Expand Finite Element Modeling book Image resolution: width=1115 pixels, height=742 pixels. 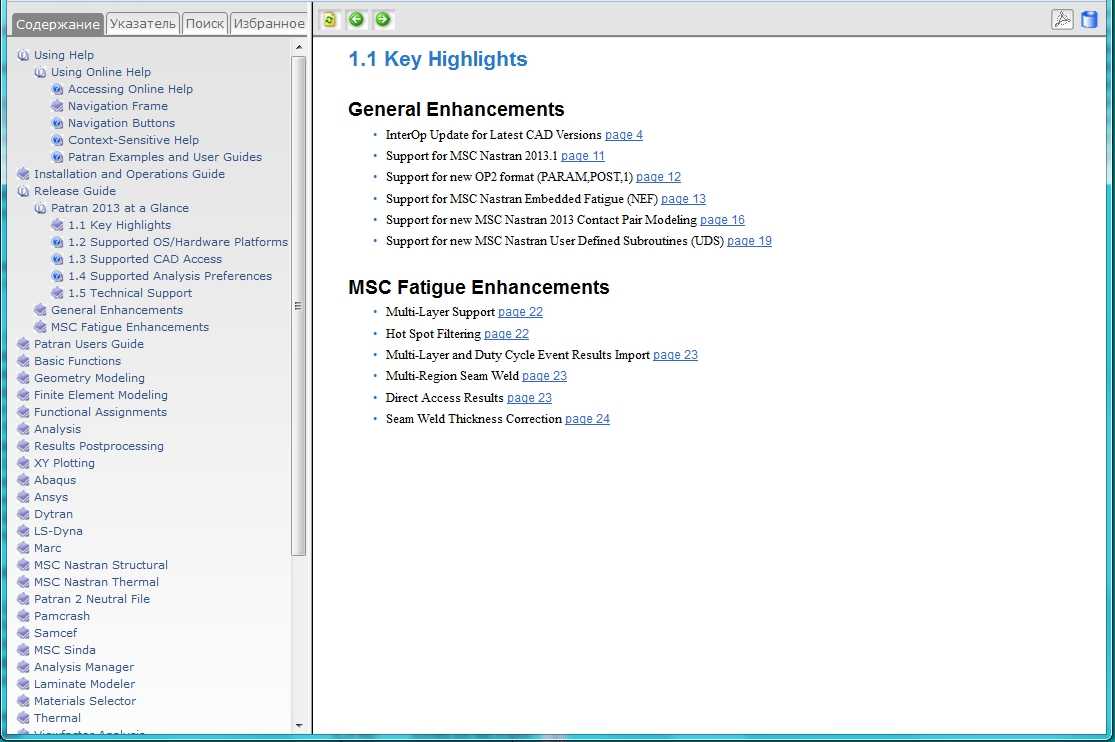tap(101, 395)
